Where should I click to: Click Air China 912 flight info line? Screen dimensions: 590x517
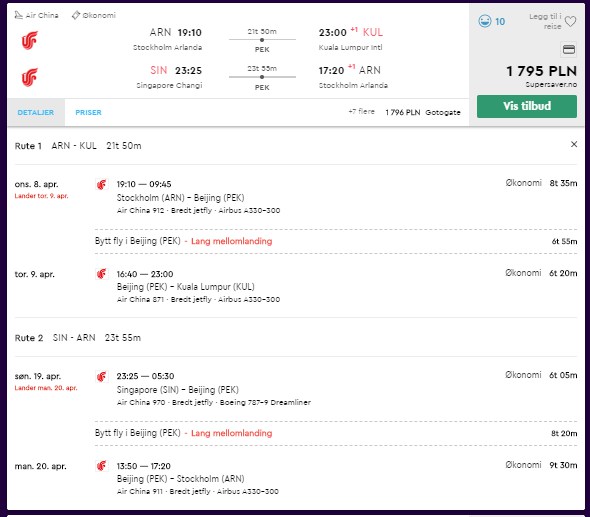(x=198, y=210)
